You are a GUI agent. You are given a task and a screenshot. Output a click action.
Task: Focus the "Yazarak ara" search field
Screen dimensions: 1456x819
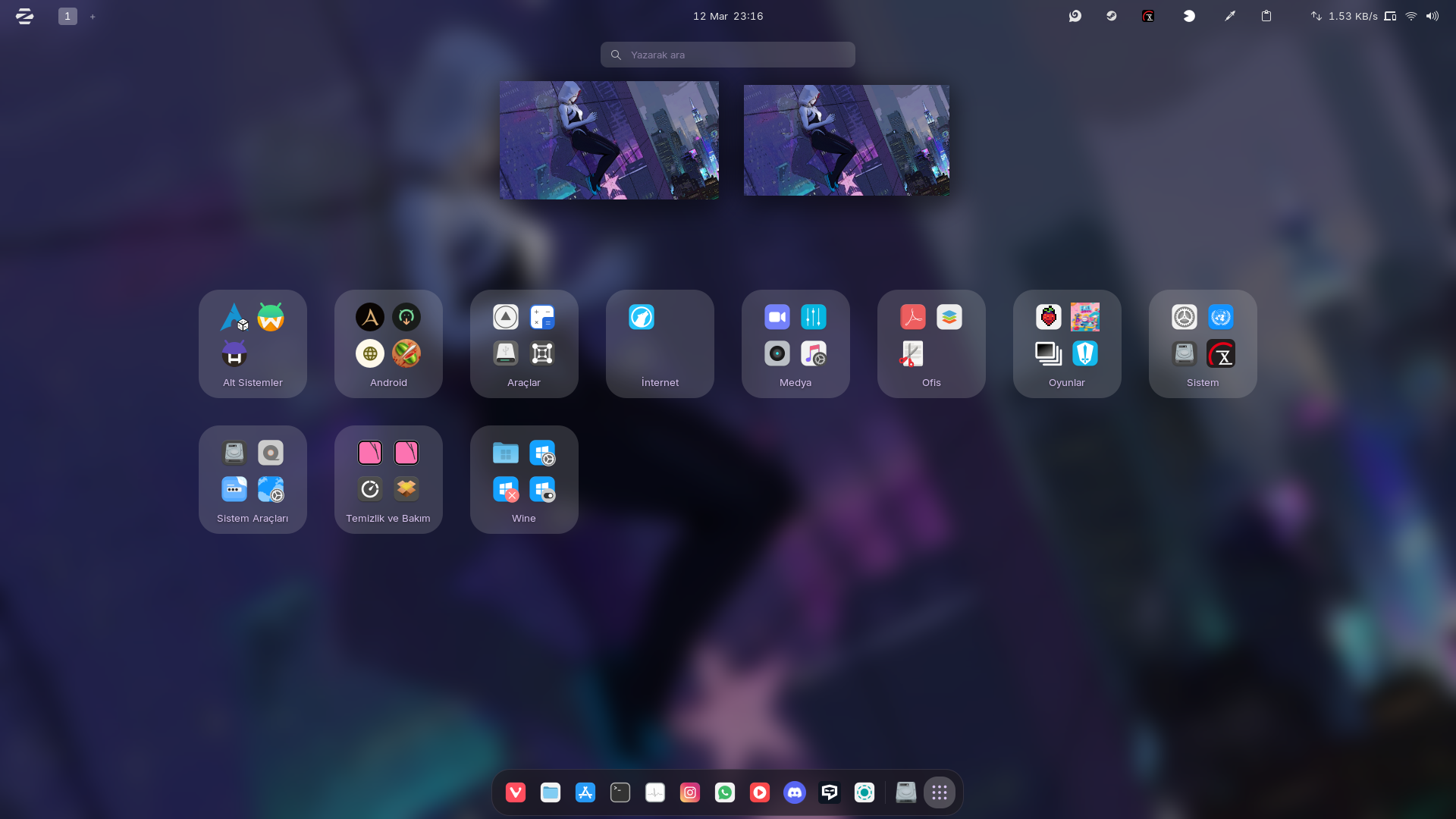(x=728, y=55)
